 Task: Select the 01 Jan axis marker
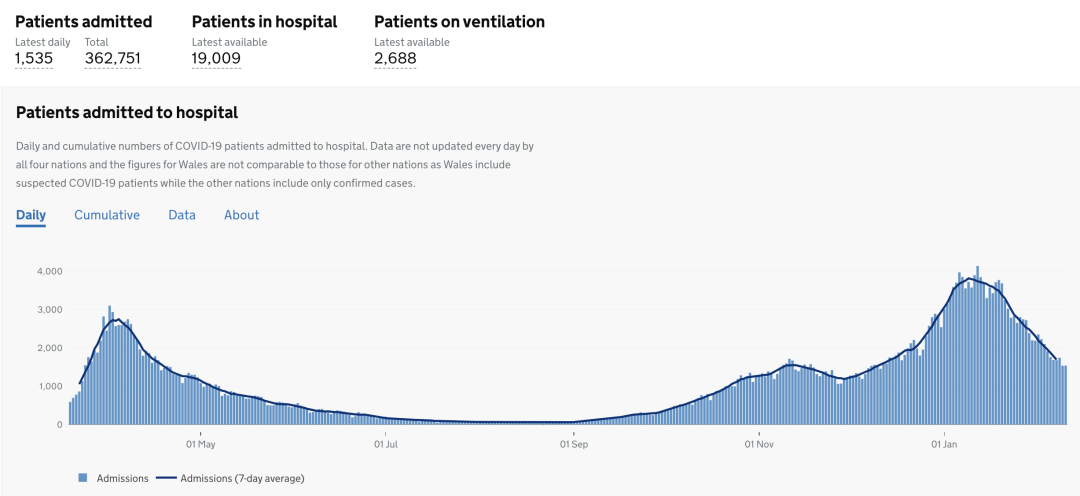[944, 444]
